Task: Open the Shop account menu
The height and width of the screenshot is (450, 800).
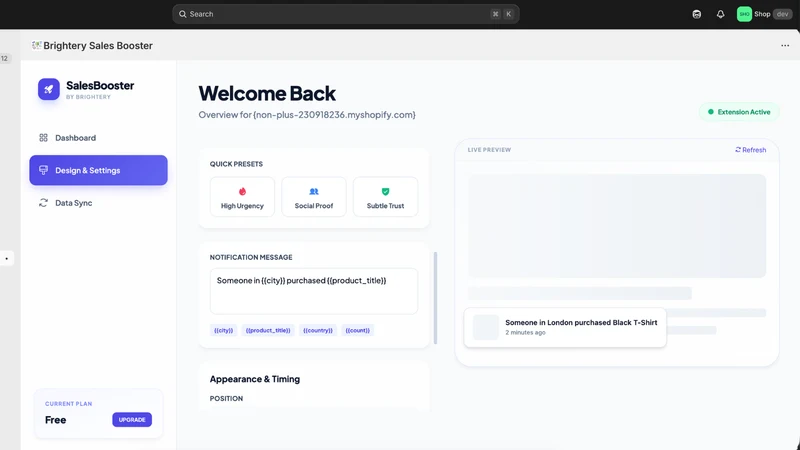Action: coord(764,14)
